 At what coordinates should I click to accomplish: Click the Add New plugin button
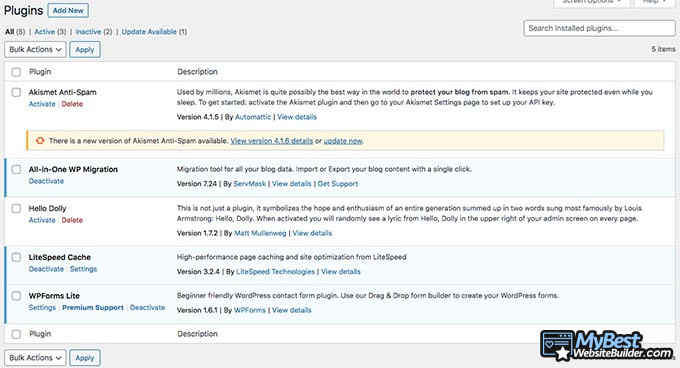point(68,10)
